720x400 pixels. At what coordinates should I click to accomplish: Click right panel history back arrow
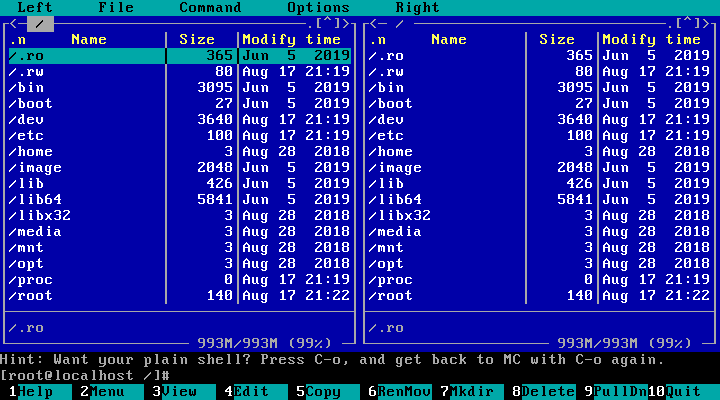(373, 23)
